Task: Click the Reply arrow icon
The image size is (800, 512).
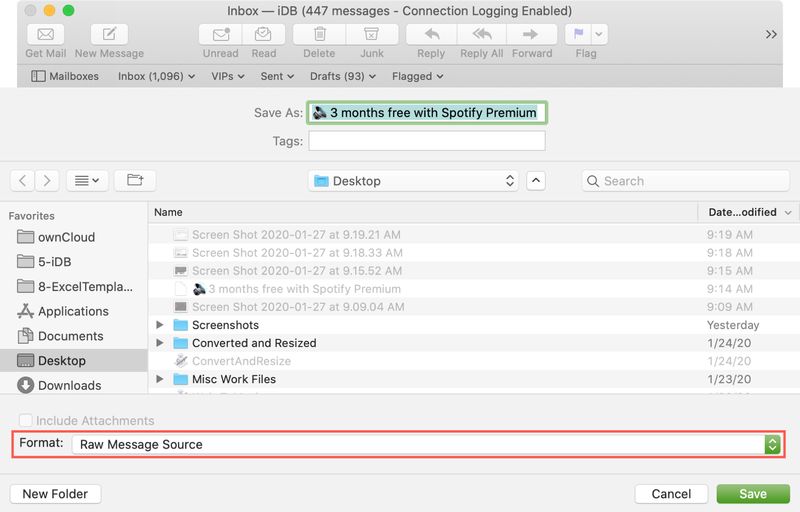Action: point(432,34)
